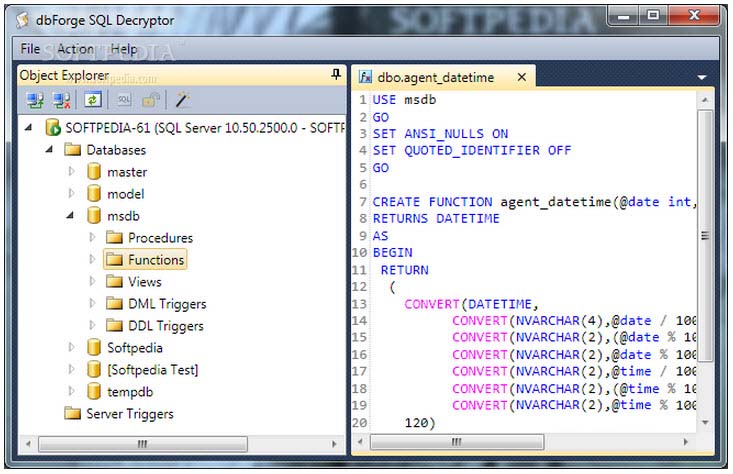Expand the tempdb database node
Screen dimensions: 733x474
tap(71, 392)
